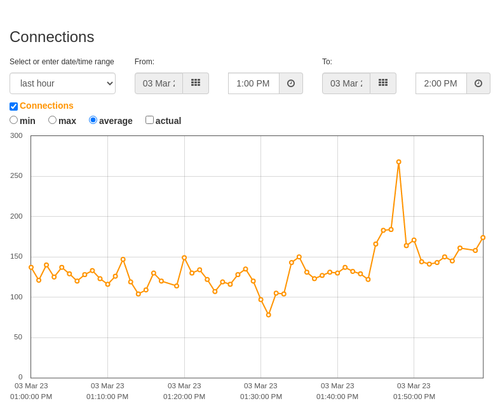Click the peak data point near 268

point(399,162)
